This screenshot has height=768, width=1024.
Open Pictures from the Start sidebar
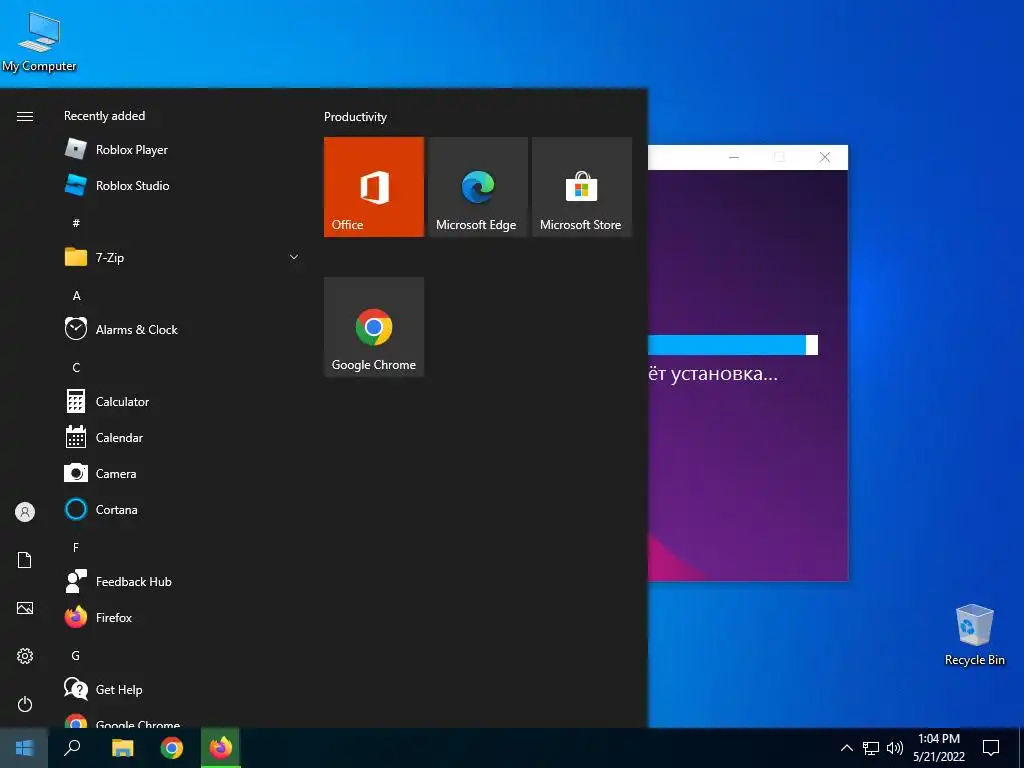point(25,608)
